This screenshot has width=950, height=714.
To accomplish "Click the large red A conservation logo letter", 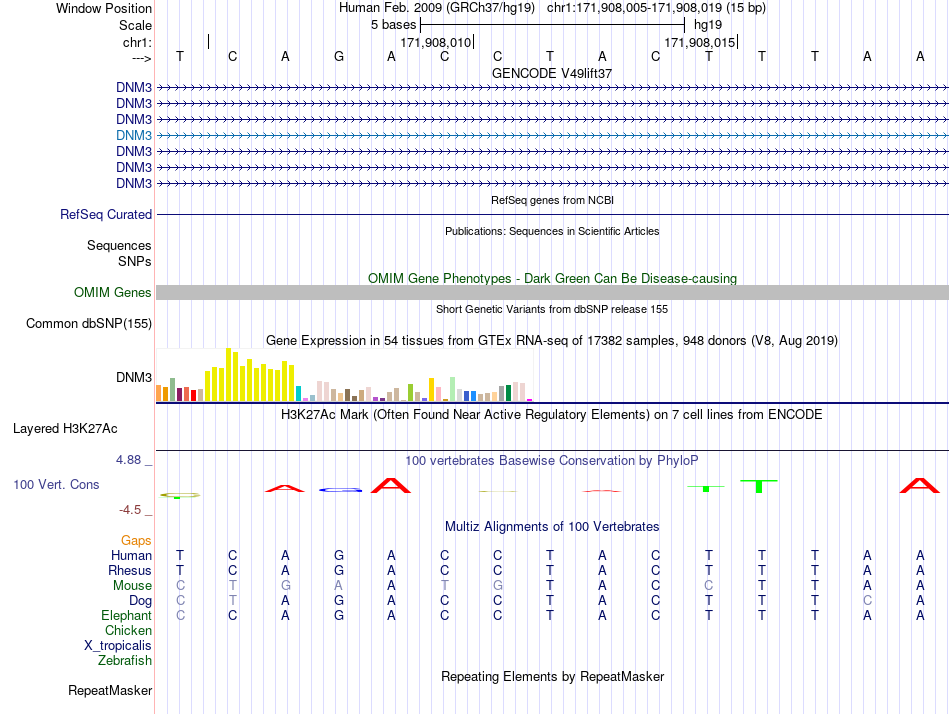I will click(x=391, y=485).
